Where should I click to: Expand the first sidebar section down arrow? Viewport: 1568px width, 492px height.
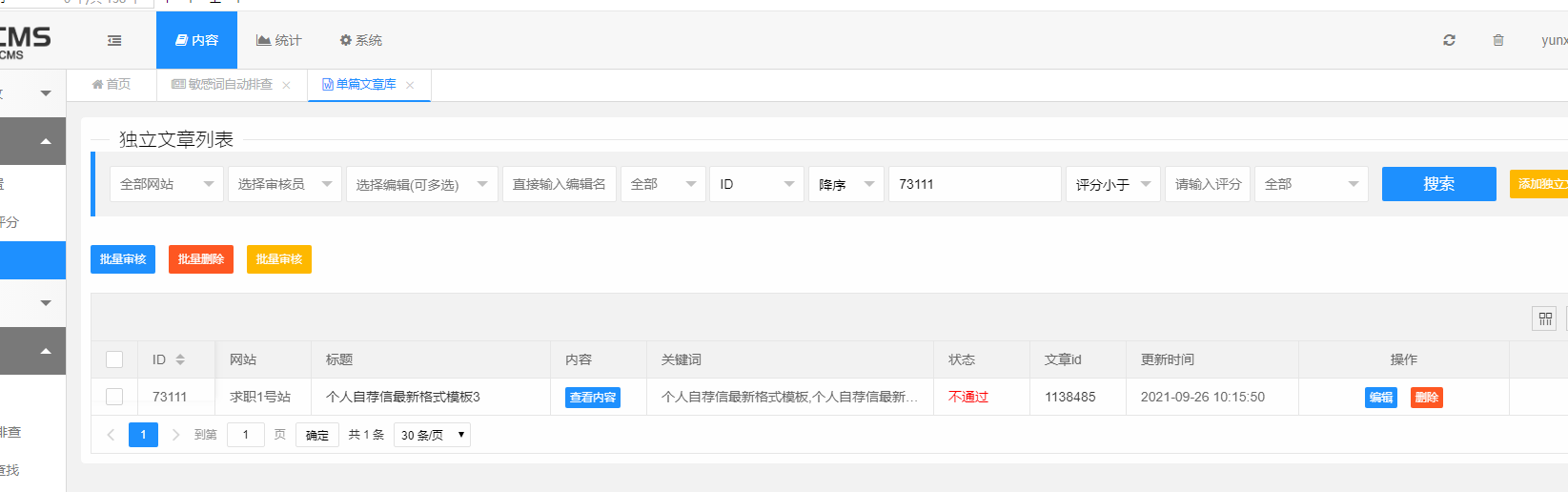pyautogui.click(x=46, y=93)
